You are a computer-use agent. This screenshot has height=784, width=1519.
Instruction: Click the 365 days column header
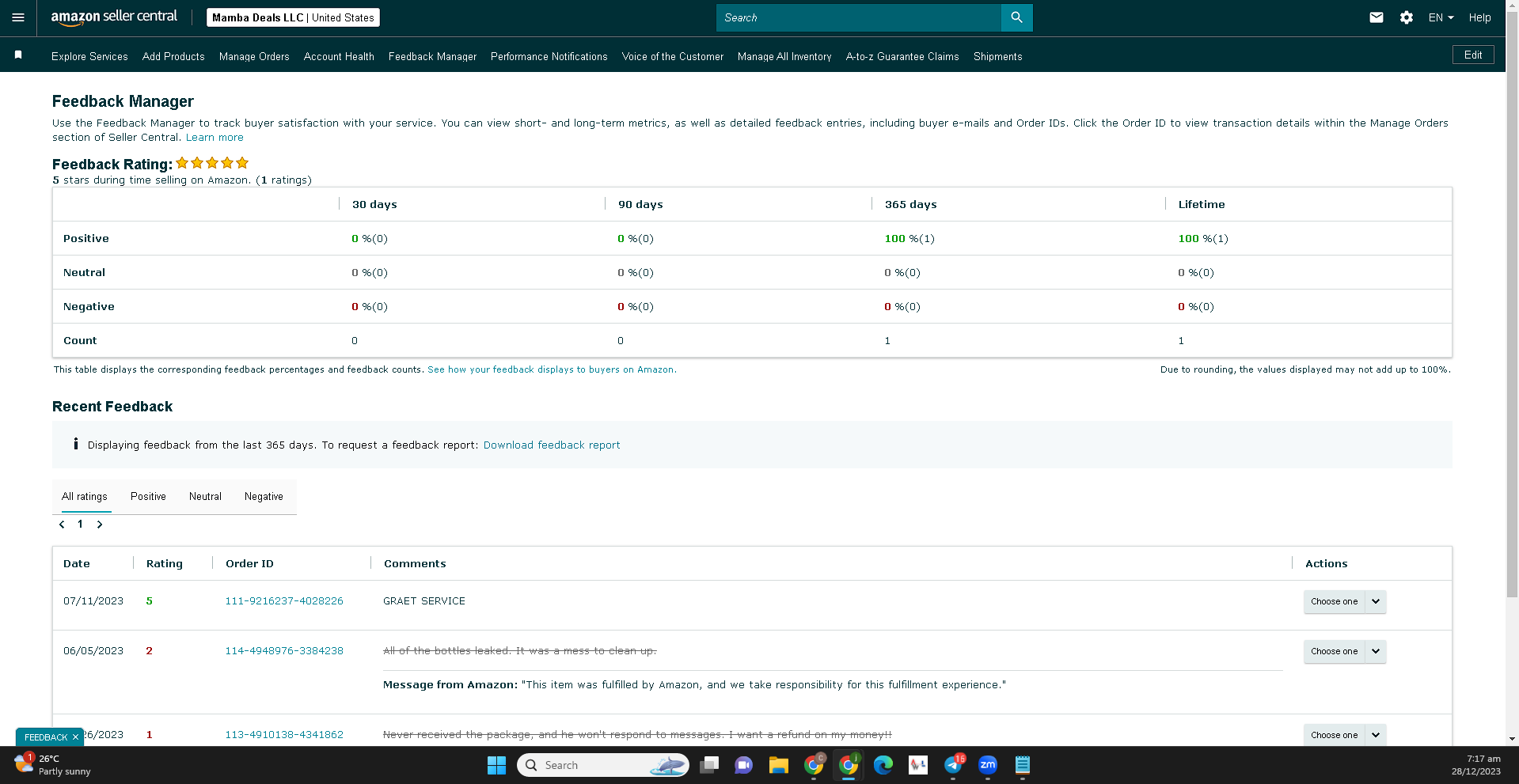[x=910, y=204]
